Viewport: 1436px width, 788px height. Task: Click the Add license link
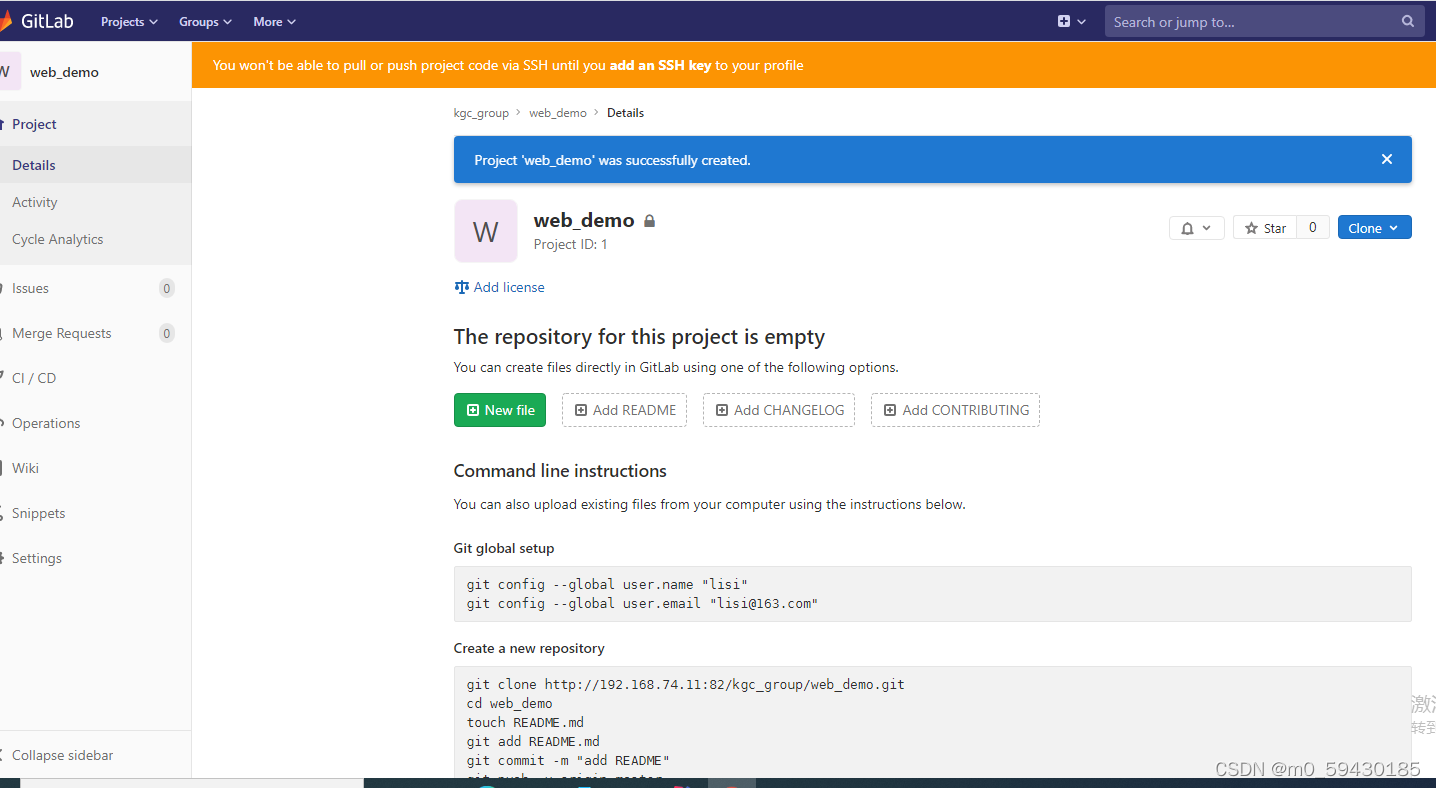[x=499, y=287]
